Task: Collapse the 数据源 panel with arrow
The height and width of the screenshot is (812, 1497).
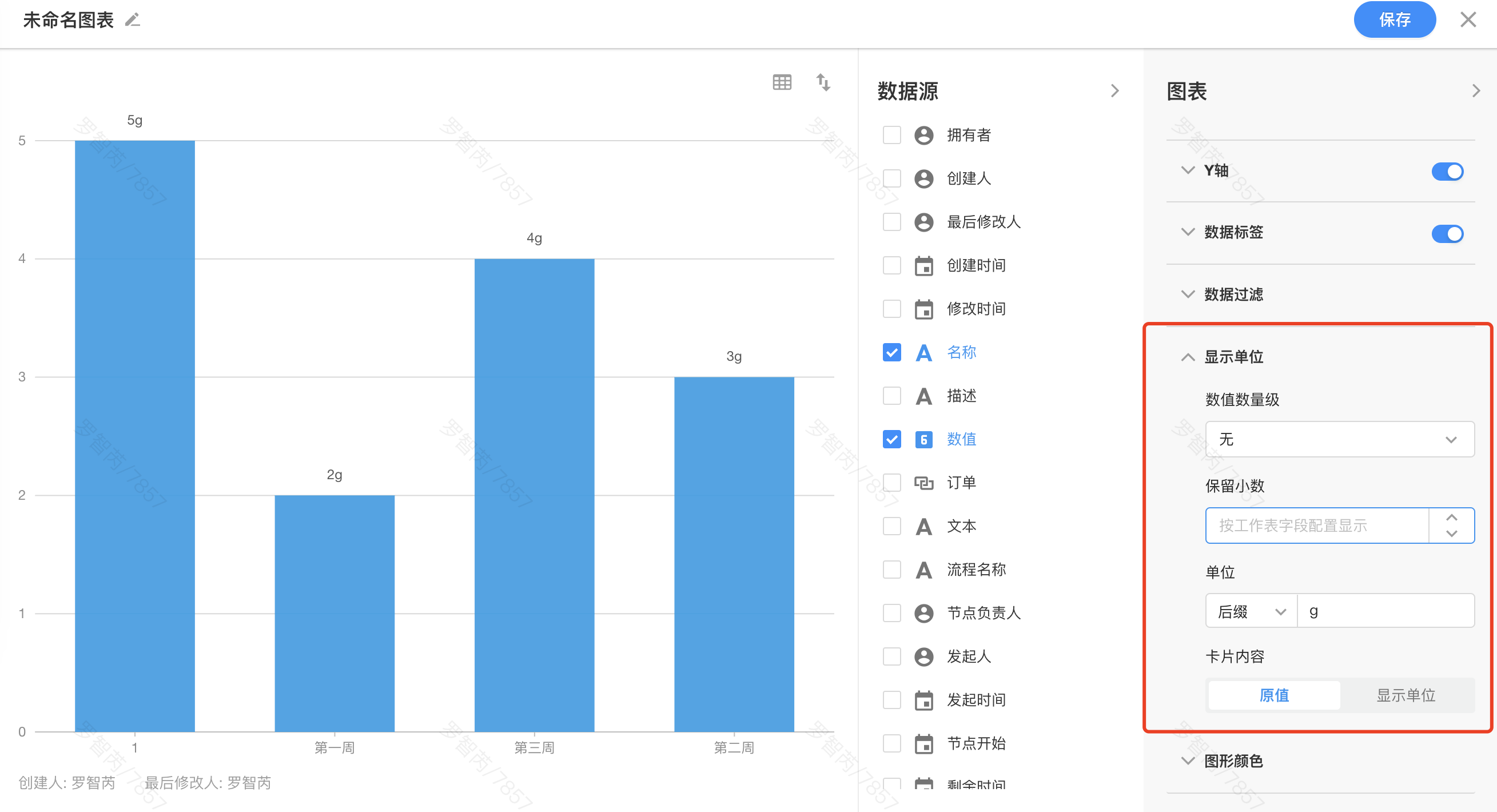Action: pyautogui.click(x=1114, y=91)
